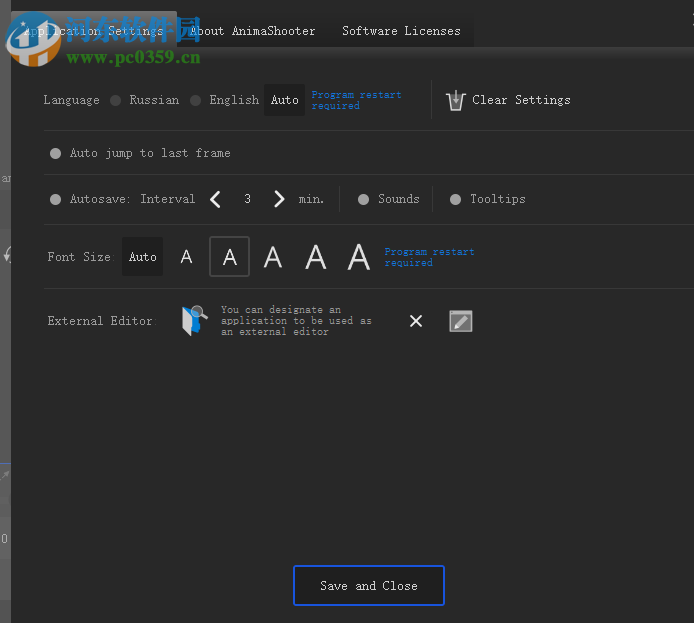The width and height of the screenshot is (694, 623).
Task: Decrease autosave interval with left arrow
Action: (216, 199)
